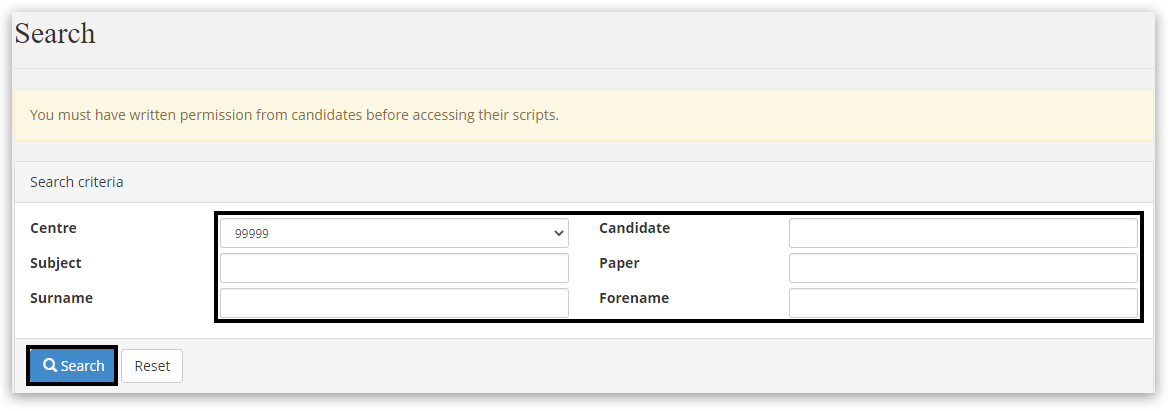Click into the Subject text field

click(394, 268)
